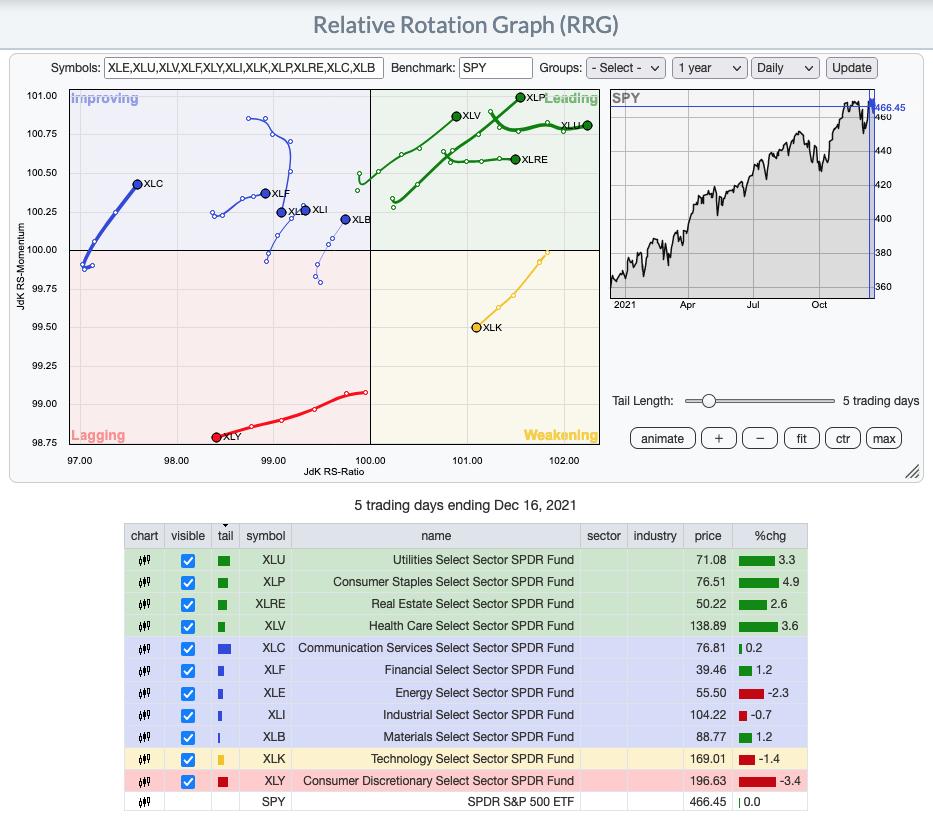Open chart icon for XLI row

pyautogui.click(x=144, y=715)
